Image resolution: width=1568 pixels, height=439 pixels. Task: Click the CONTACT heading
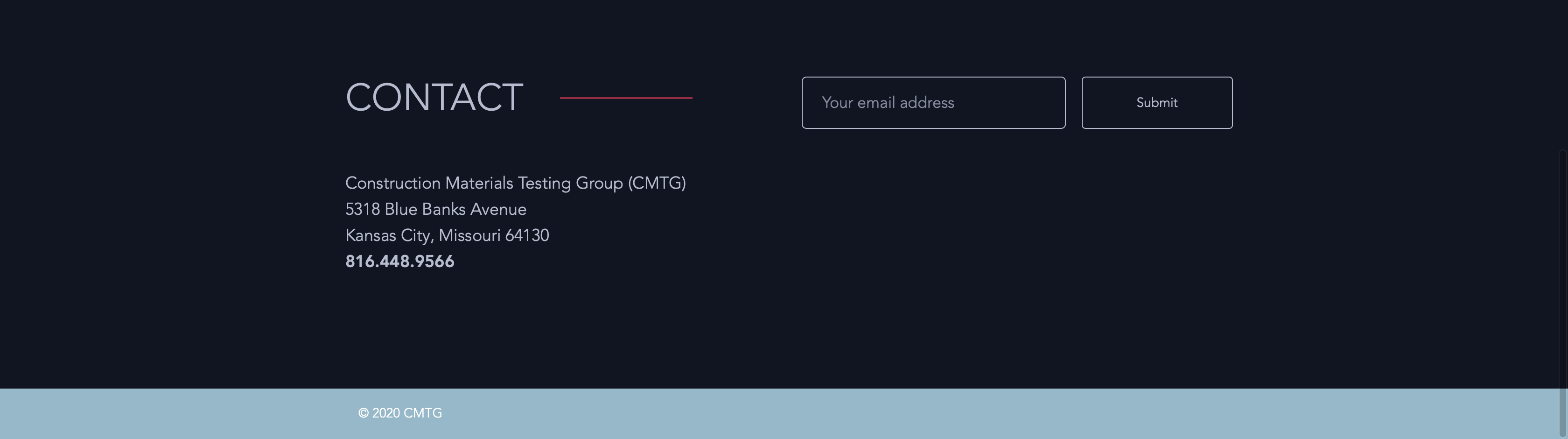click(434, 98)
